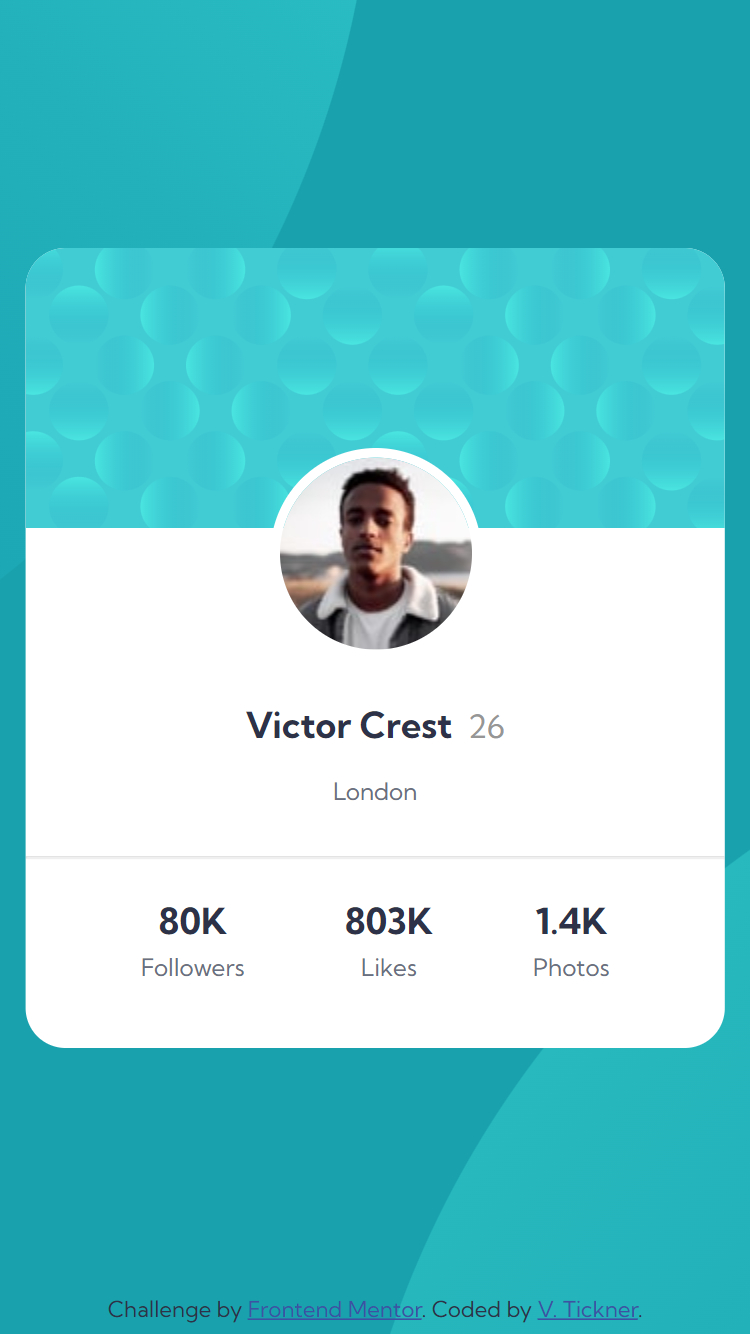This screenshot has height=1334, width=750.
Task: Click the 'Coded by' footer text
Action: coord(482,1309)
